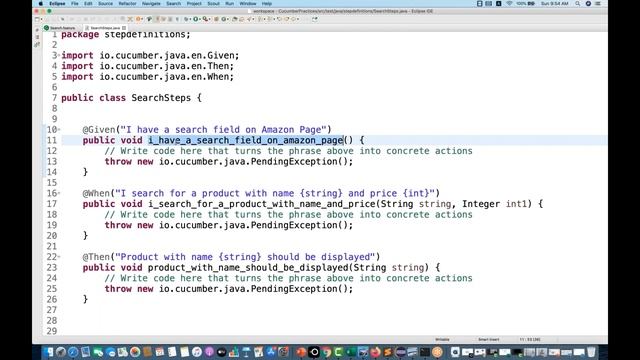This screenshot has height=360, width=640.
Task: Collapse the @Given method fold at line 10
Action: [59, 129]
